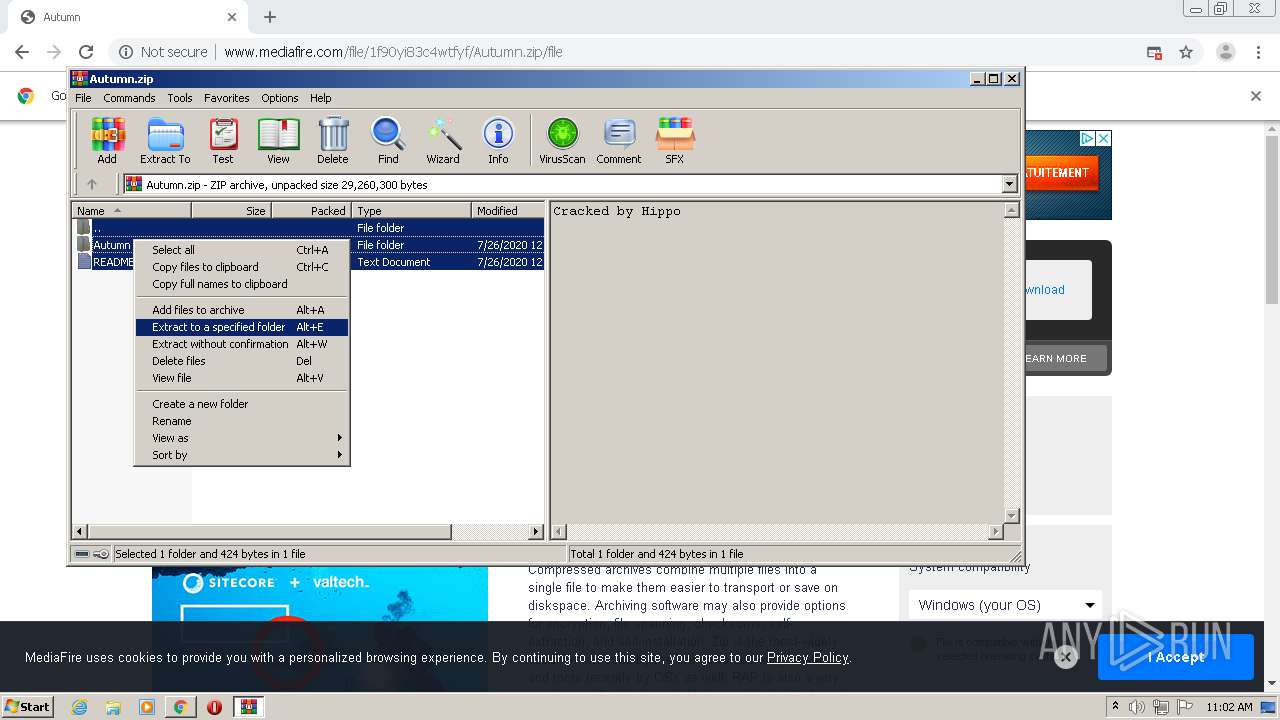Sort by the Packed column header
1280x720 pixels.
pyautogui.click(x=311, y=210)
